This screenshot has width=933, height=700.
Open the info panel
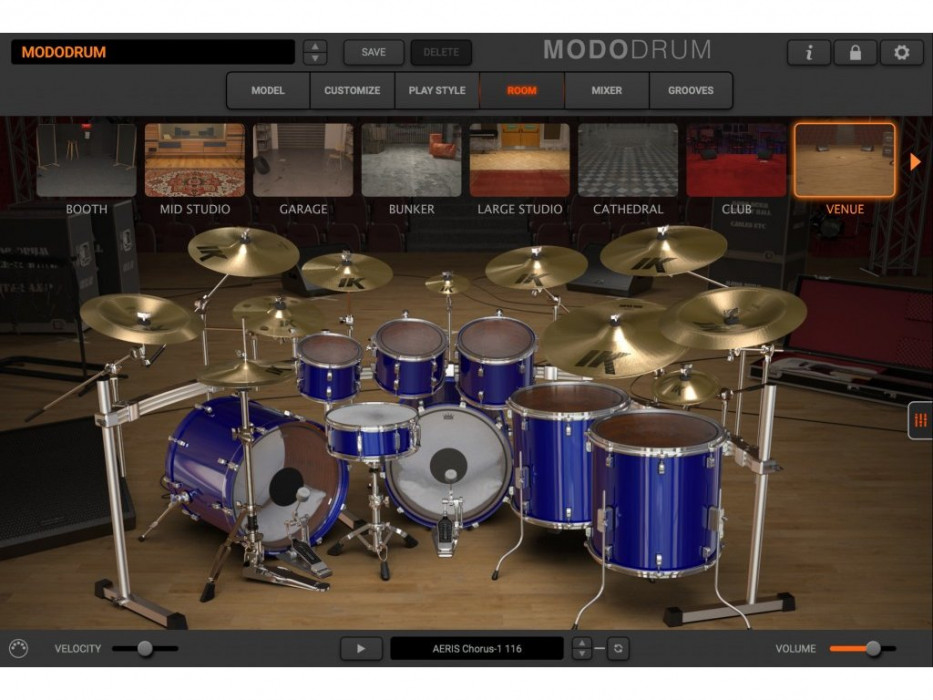click(x=808, y=52)
